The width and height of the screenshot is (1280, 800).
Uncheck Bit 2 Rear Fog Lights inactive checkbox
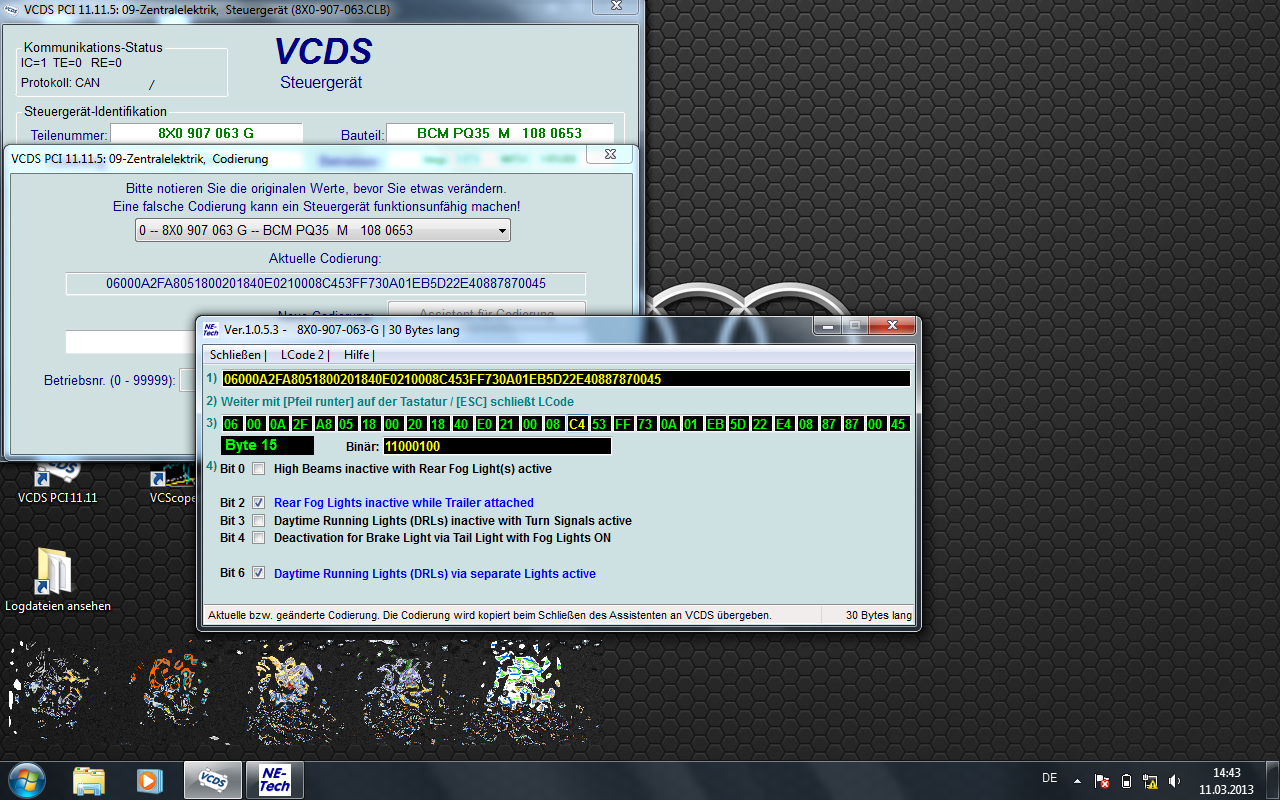[259, 503]
